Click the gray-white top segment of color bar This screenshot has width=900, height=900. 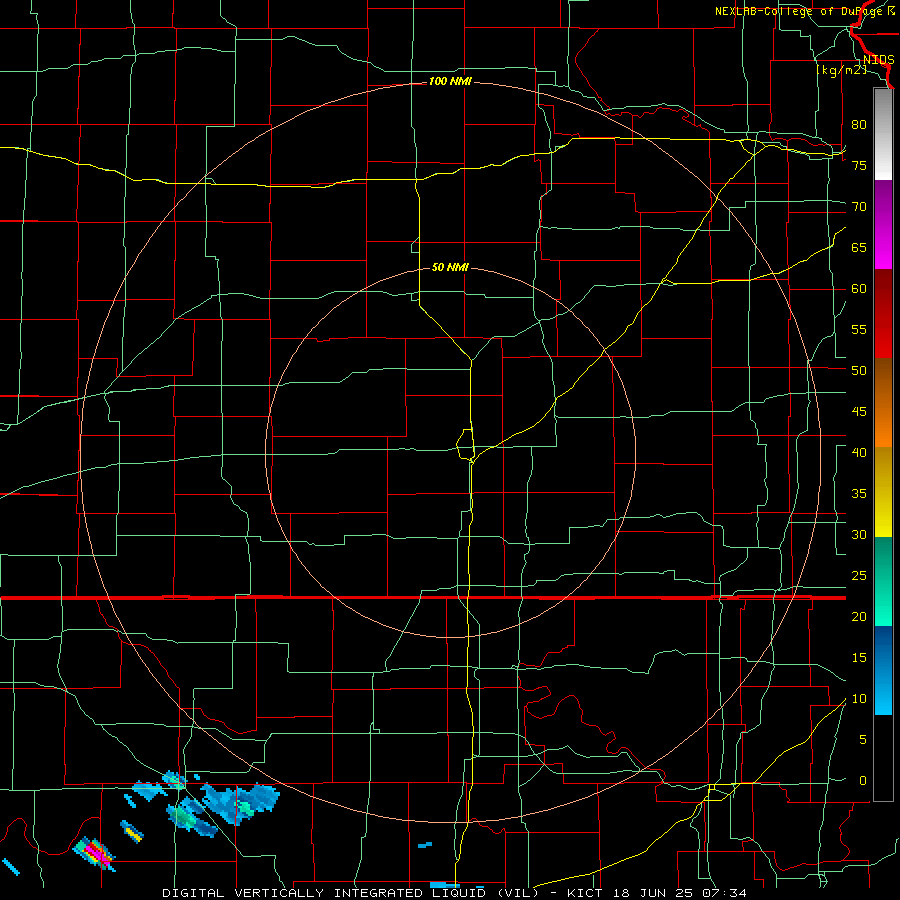[x=883, y=134]
